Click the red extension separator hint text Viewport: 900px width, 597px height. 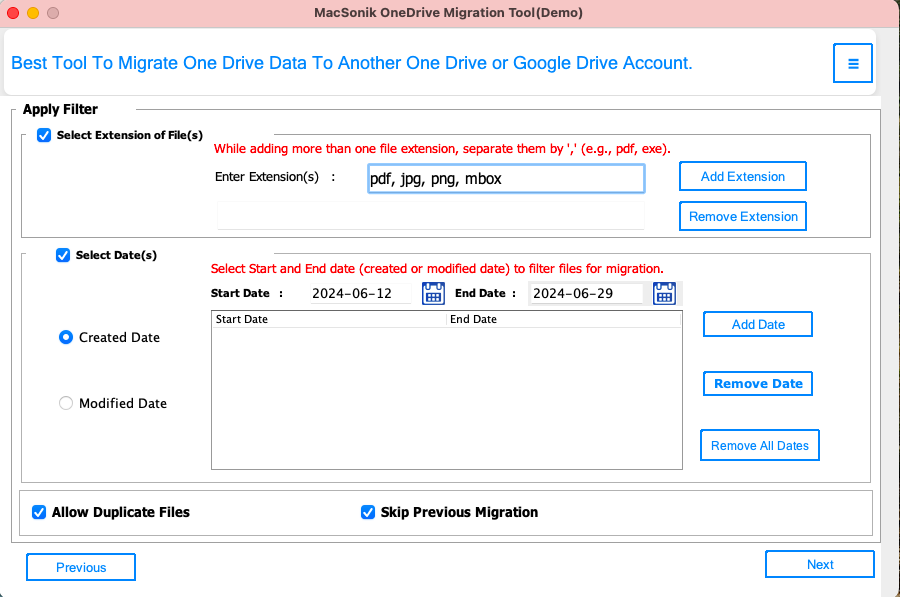point(442,149)
